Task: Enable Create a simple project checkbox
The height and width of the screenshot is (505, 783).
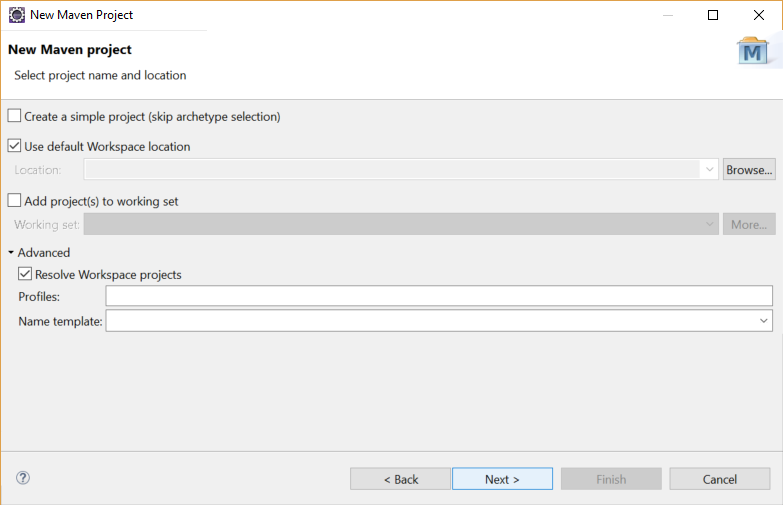Action: pyautogui.click(x=14, y=116)
